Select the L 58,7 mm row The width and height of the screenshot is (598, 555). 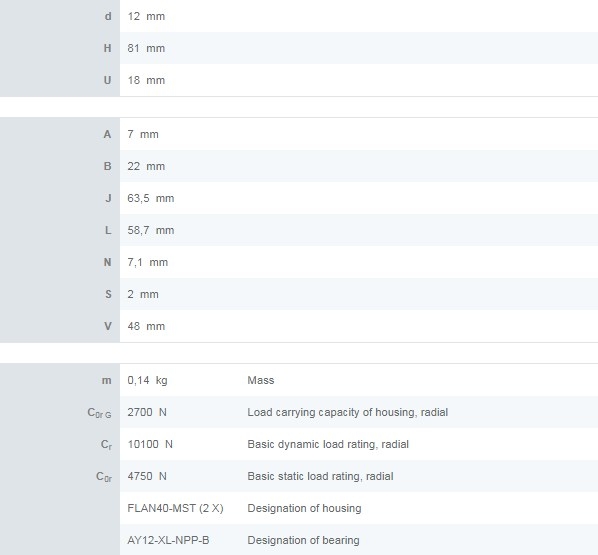(x=299, y=230)
